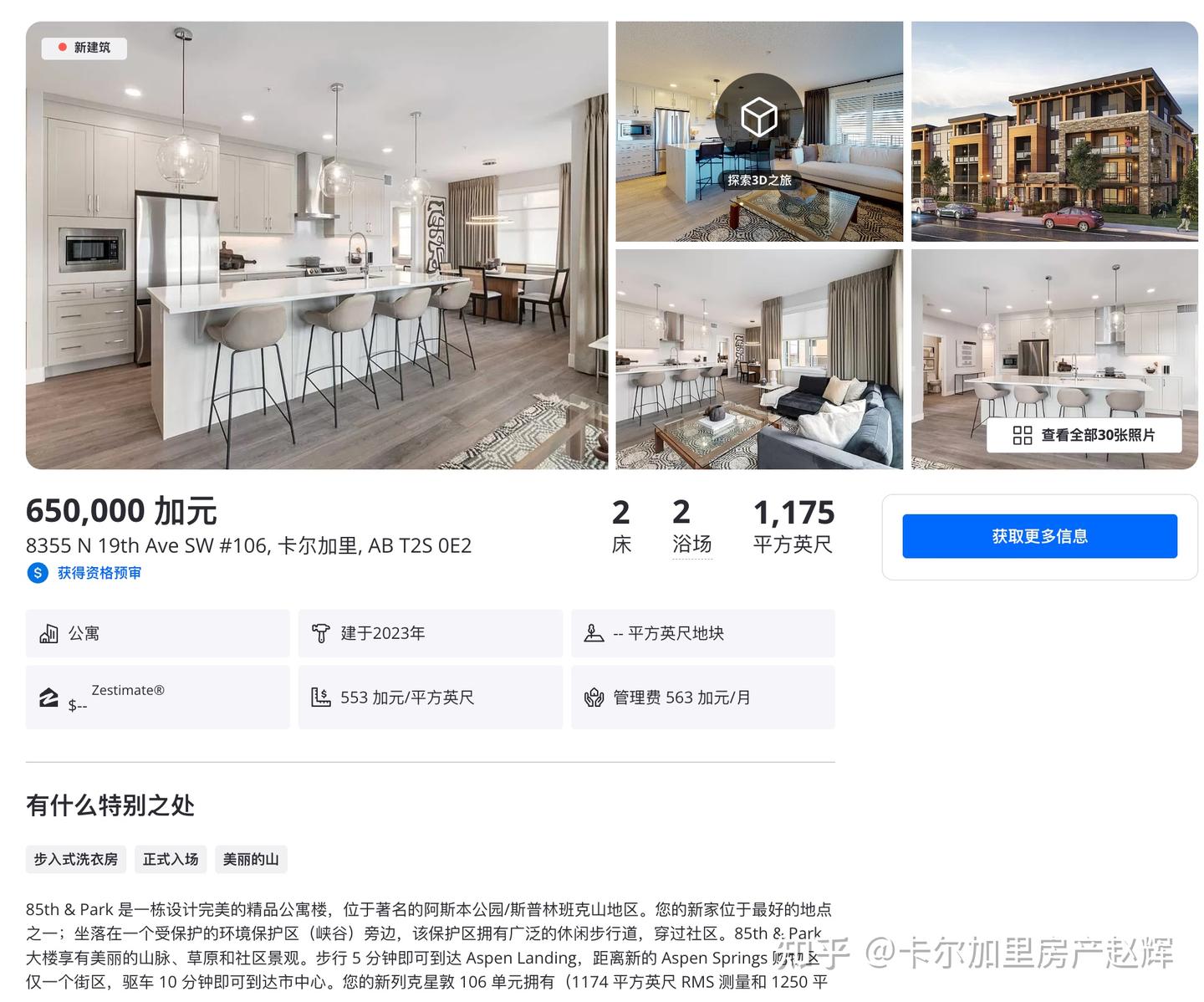Click the price per square foot icon
Viewport: 1204px width, 1002px height.
[x=320, y=697]
